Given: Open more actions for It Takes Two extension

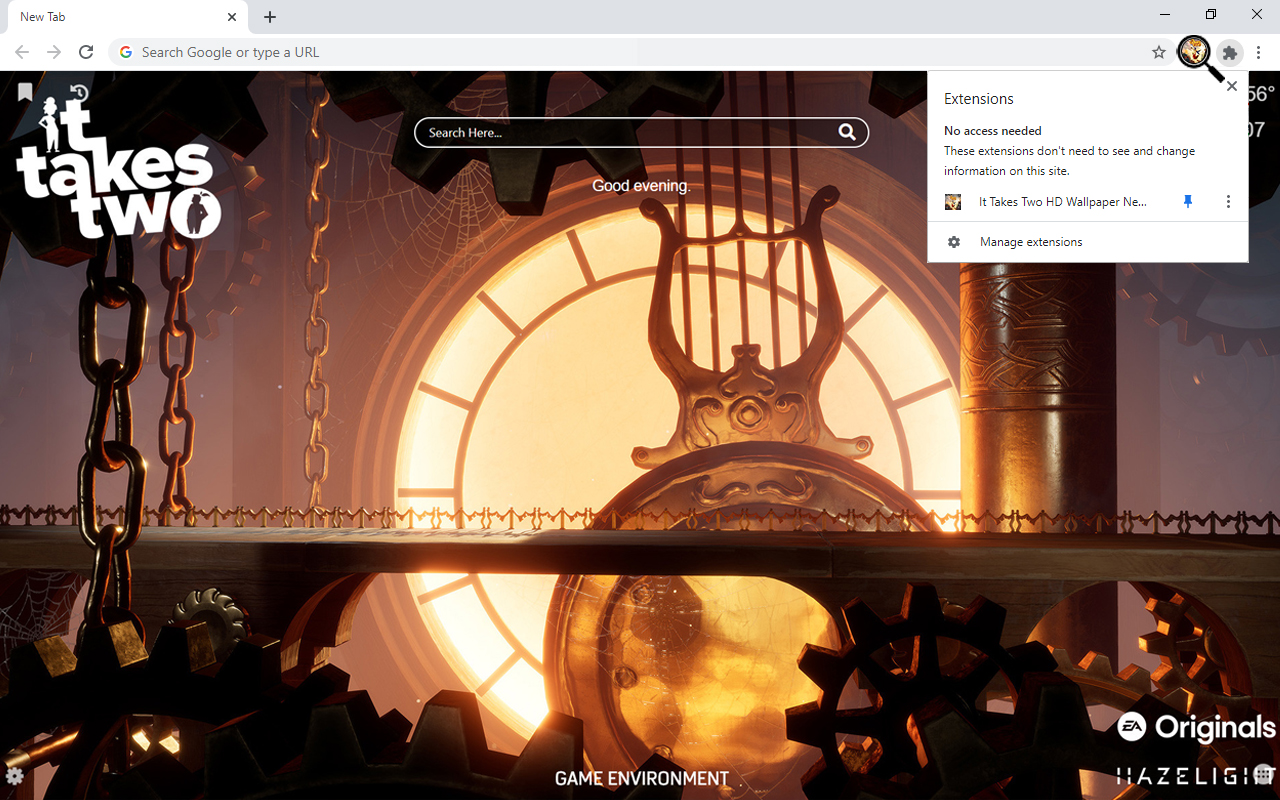Looking at the screenshot, I should tap(1228, 202).
